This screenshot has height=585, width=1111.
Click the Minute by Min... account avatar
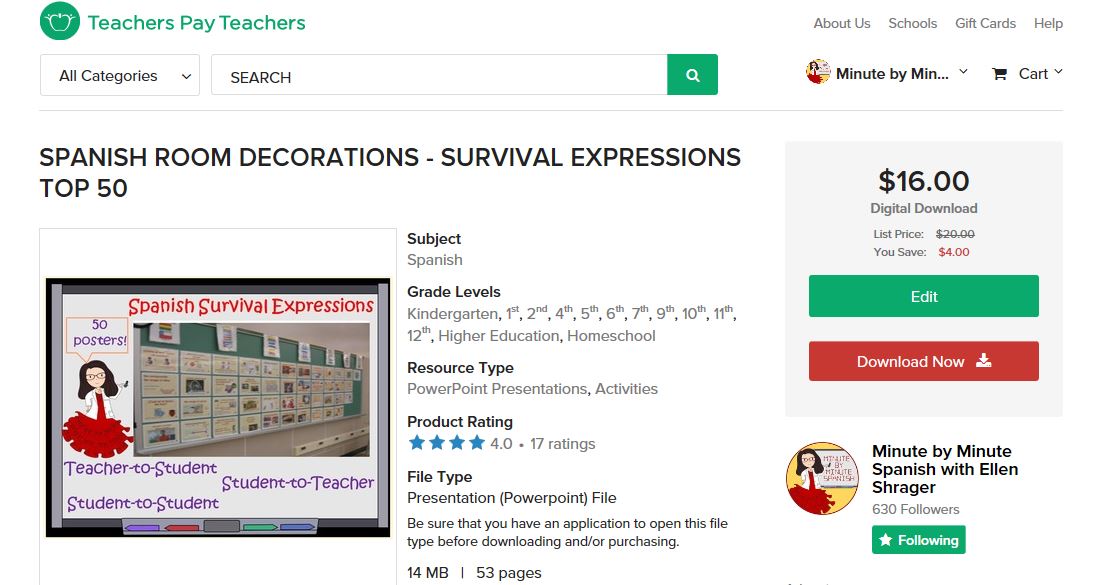click(x=818, y=72)
